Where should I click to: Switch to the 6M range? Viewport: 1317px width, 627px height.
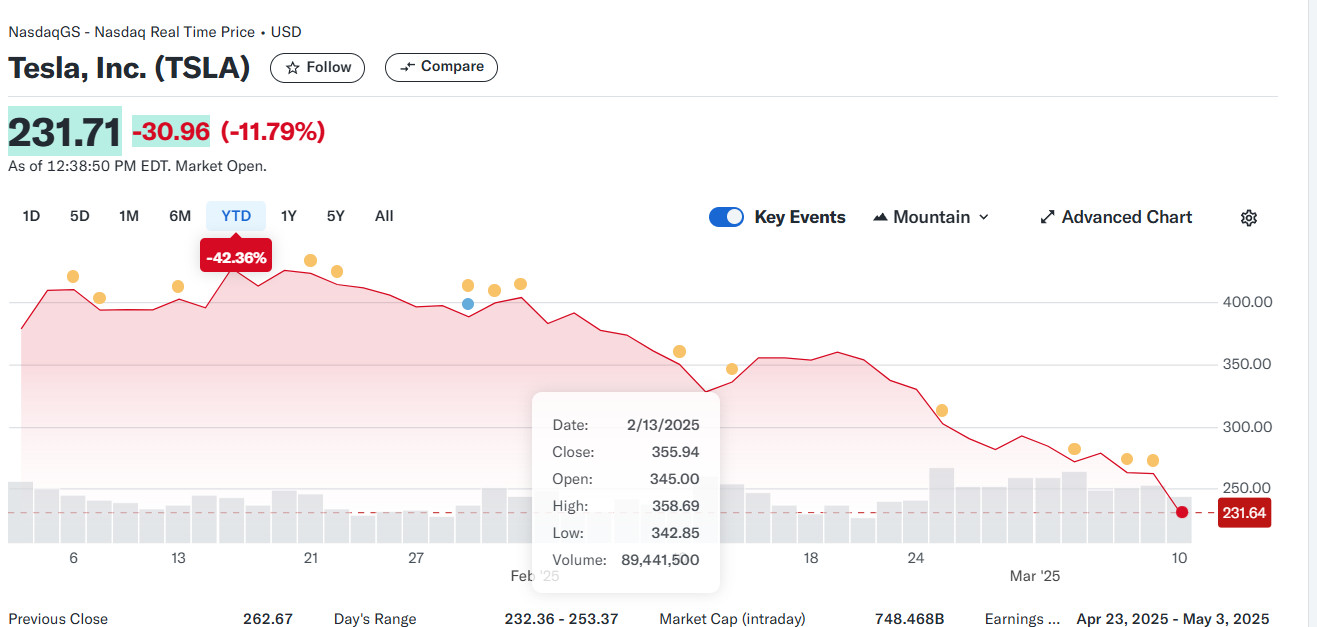180,216
